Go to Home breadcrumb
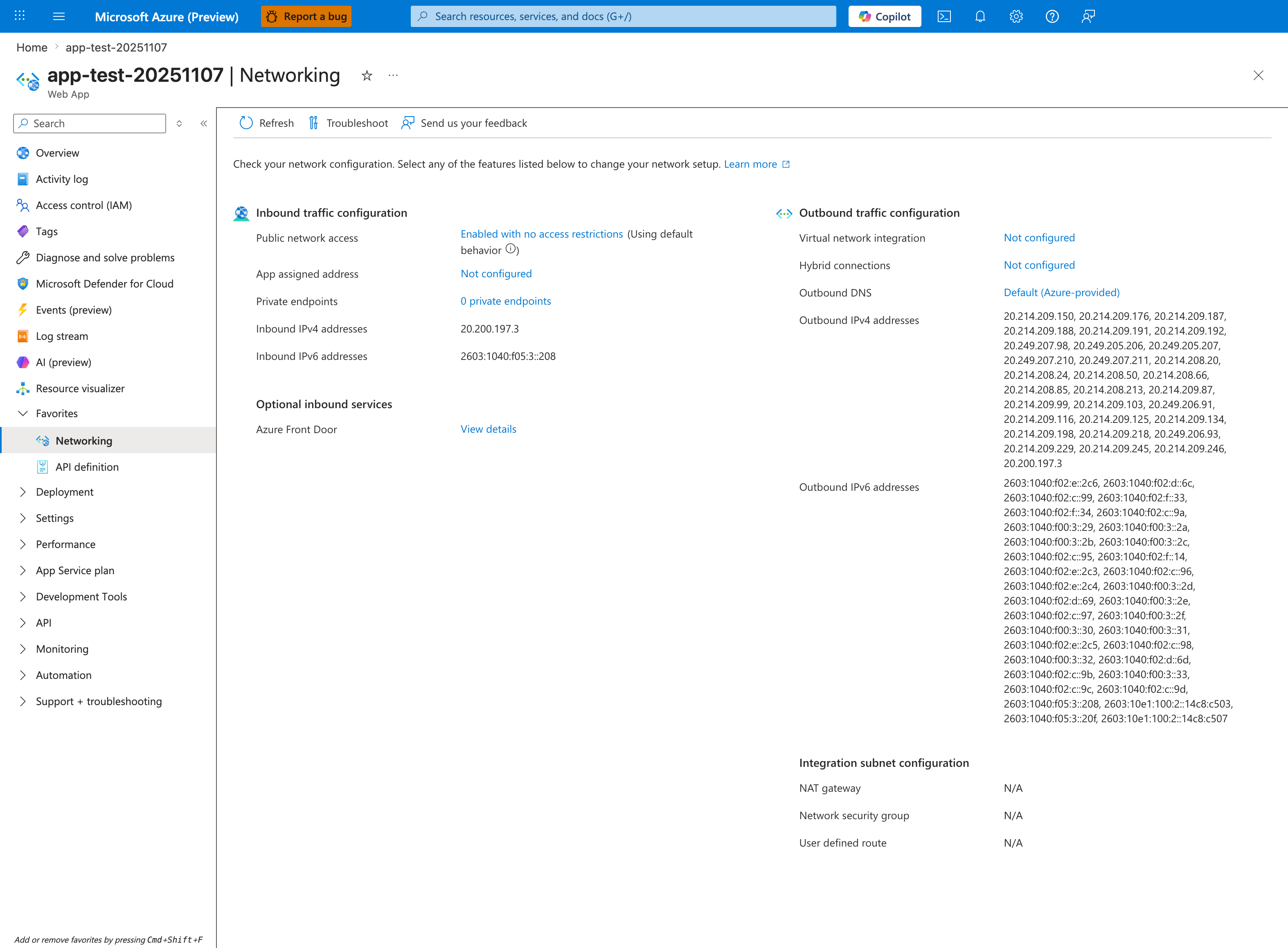The height and width of the screenshot is (948, 1288). point(32,47)
